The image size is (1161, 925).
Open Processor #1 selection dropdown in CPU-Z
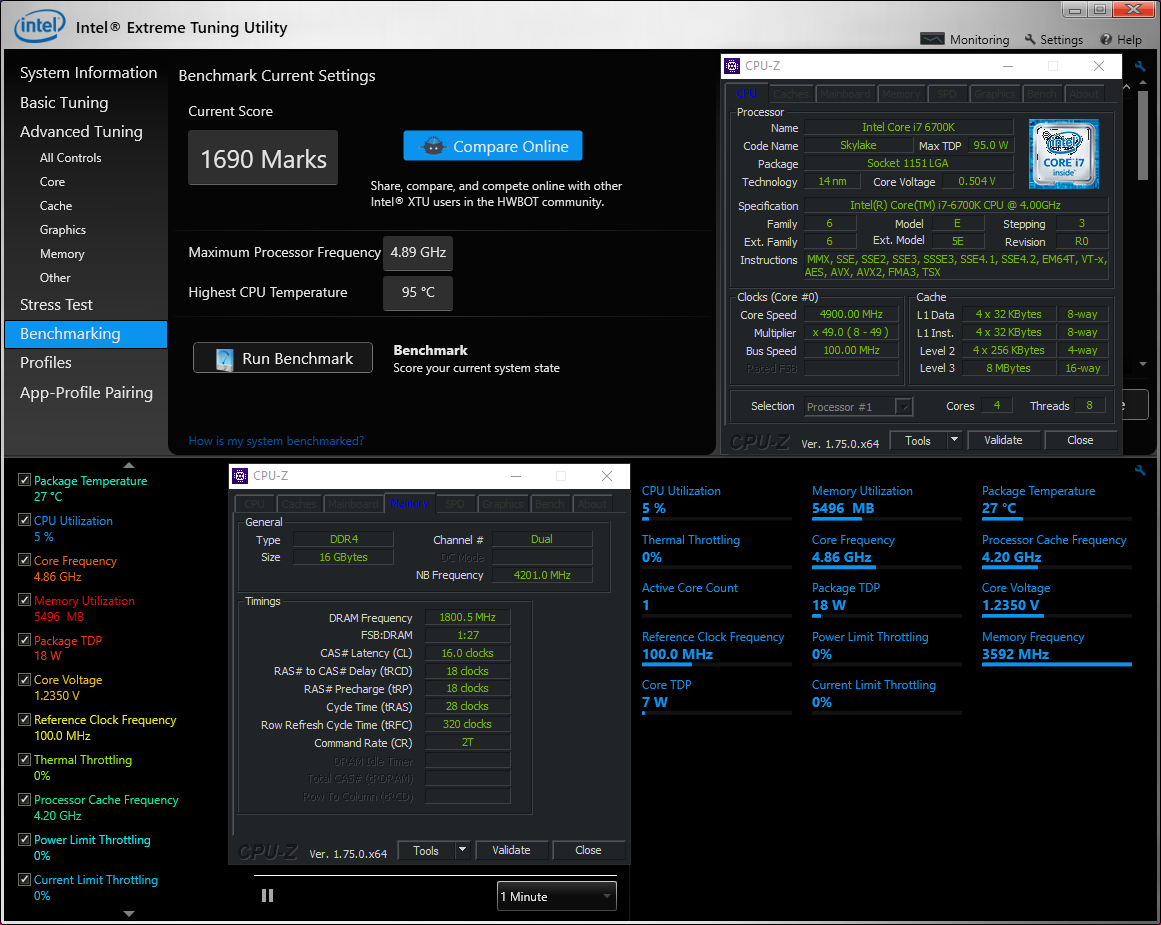[x=858, y=407]
